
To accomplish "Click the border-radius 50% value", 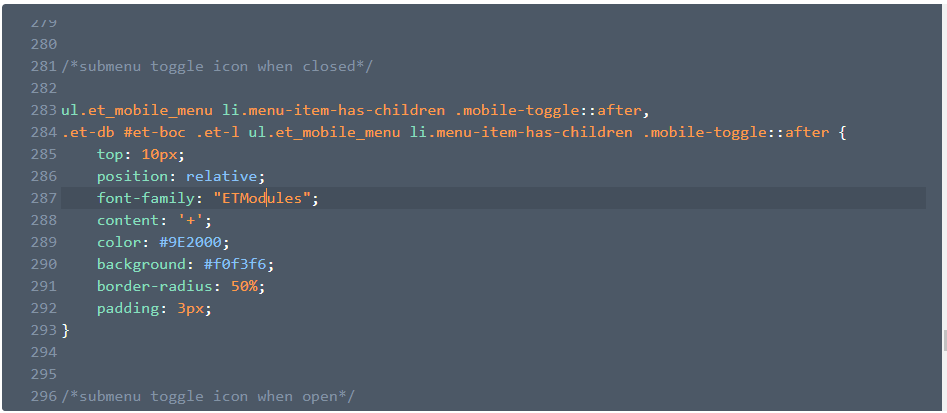I will pos(244,286).
